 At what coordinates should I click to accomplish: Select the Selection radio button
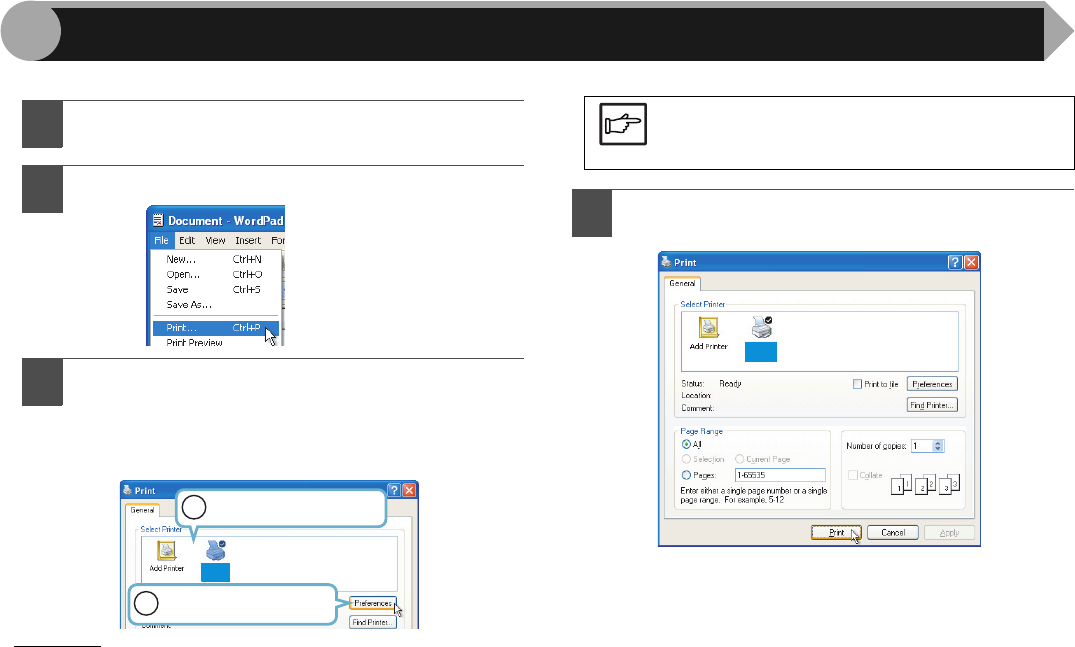(x=686, y=459)
